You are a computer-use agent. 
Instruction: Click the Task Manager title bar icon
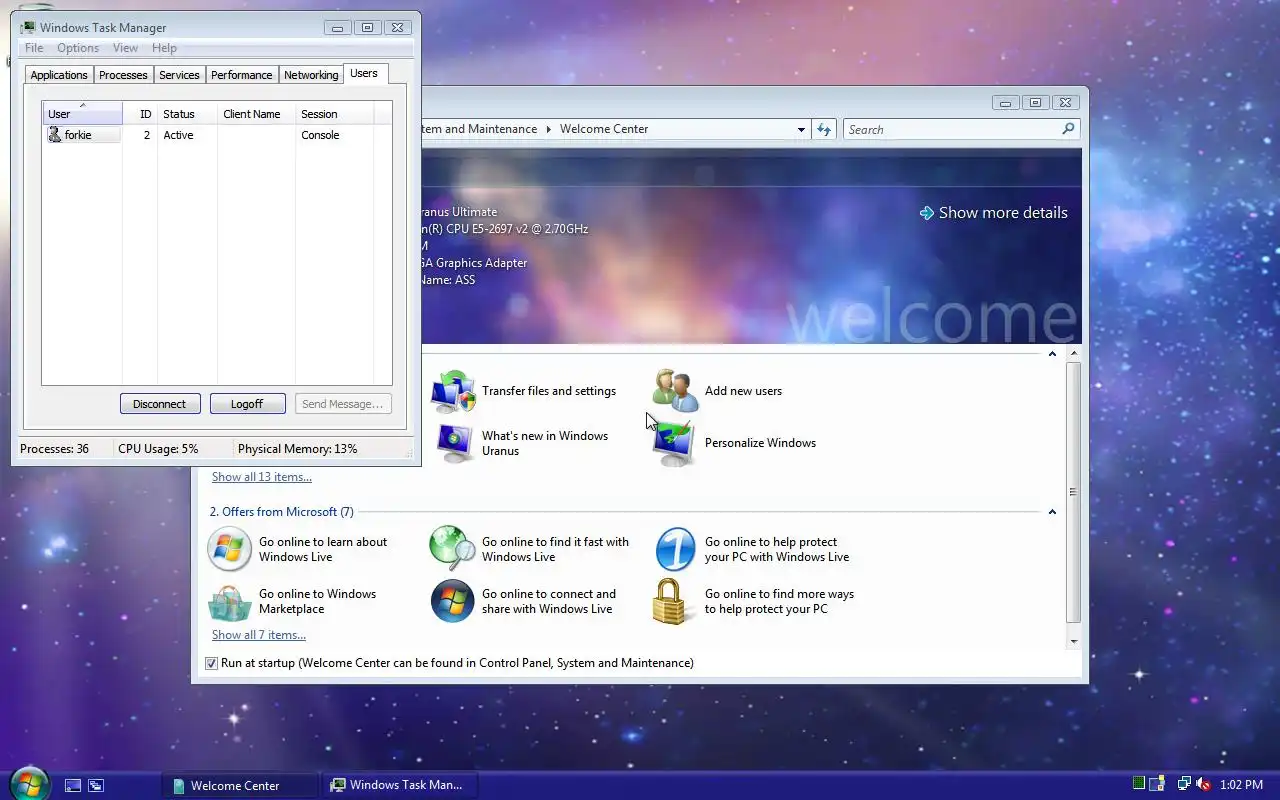pos(28,28)
